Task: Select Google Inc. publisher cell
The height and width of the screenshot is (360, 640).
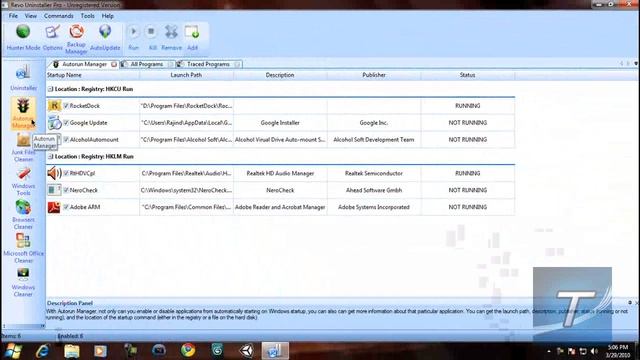Action: point(374,122)
